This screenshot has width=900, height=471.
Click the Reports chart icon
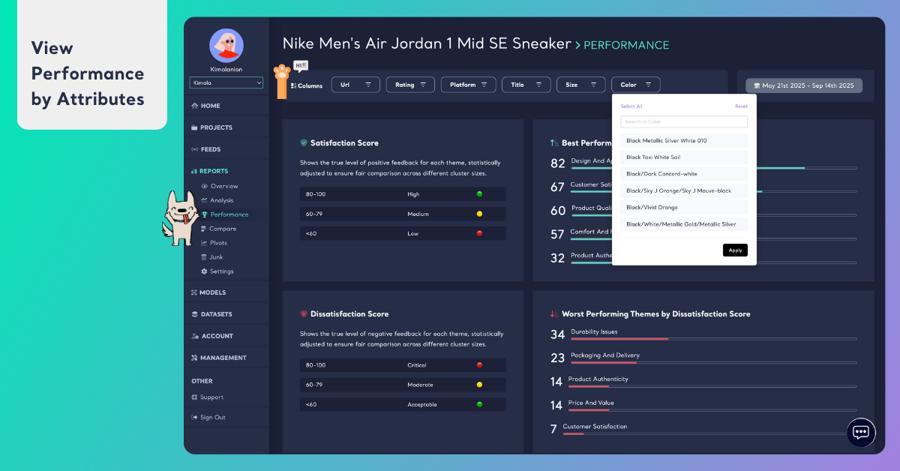(x=194, y=171)
